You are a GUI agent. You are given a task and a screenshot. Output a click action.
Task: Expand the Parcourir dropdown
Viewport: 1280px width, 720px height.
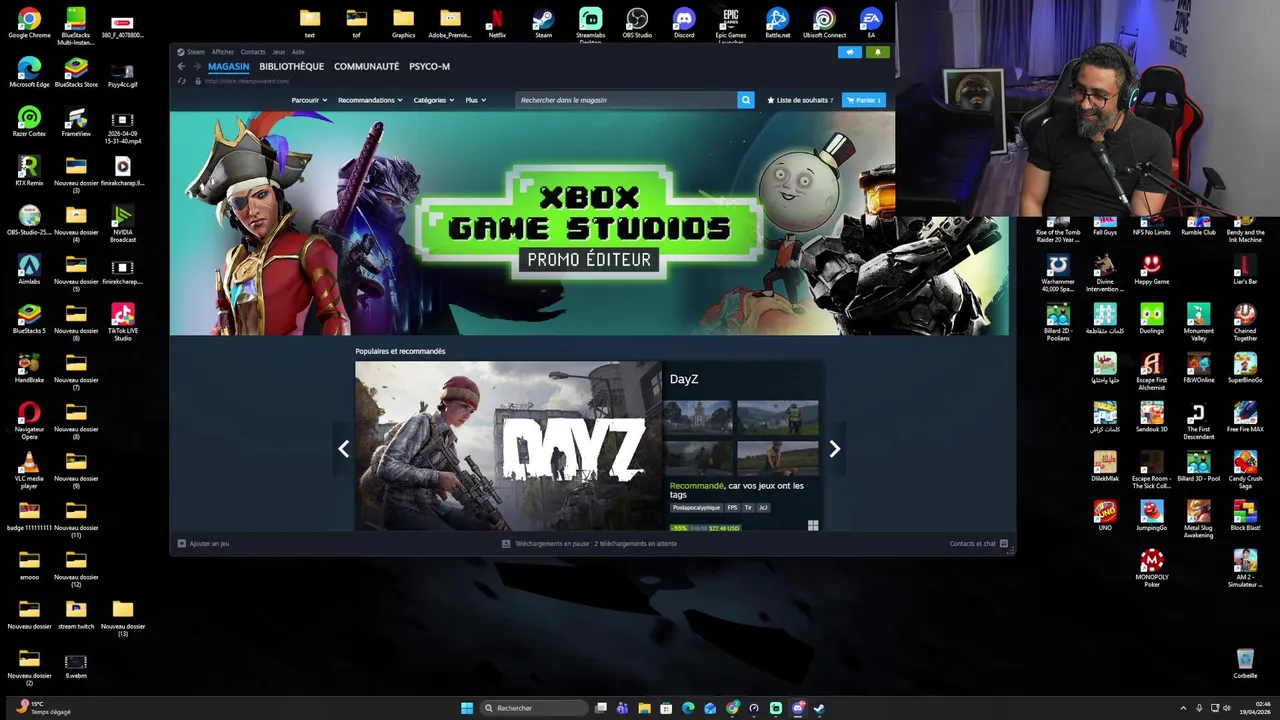[309, 100]
